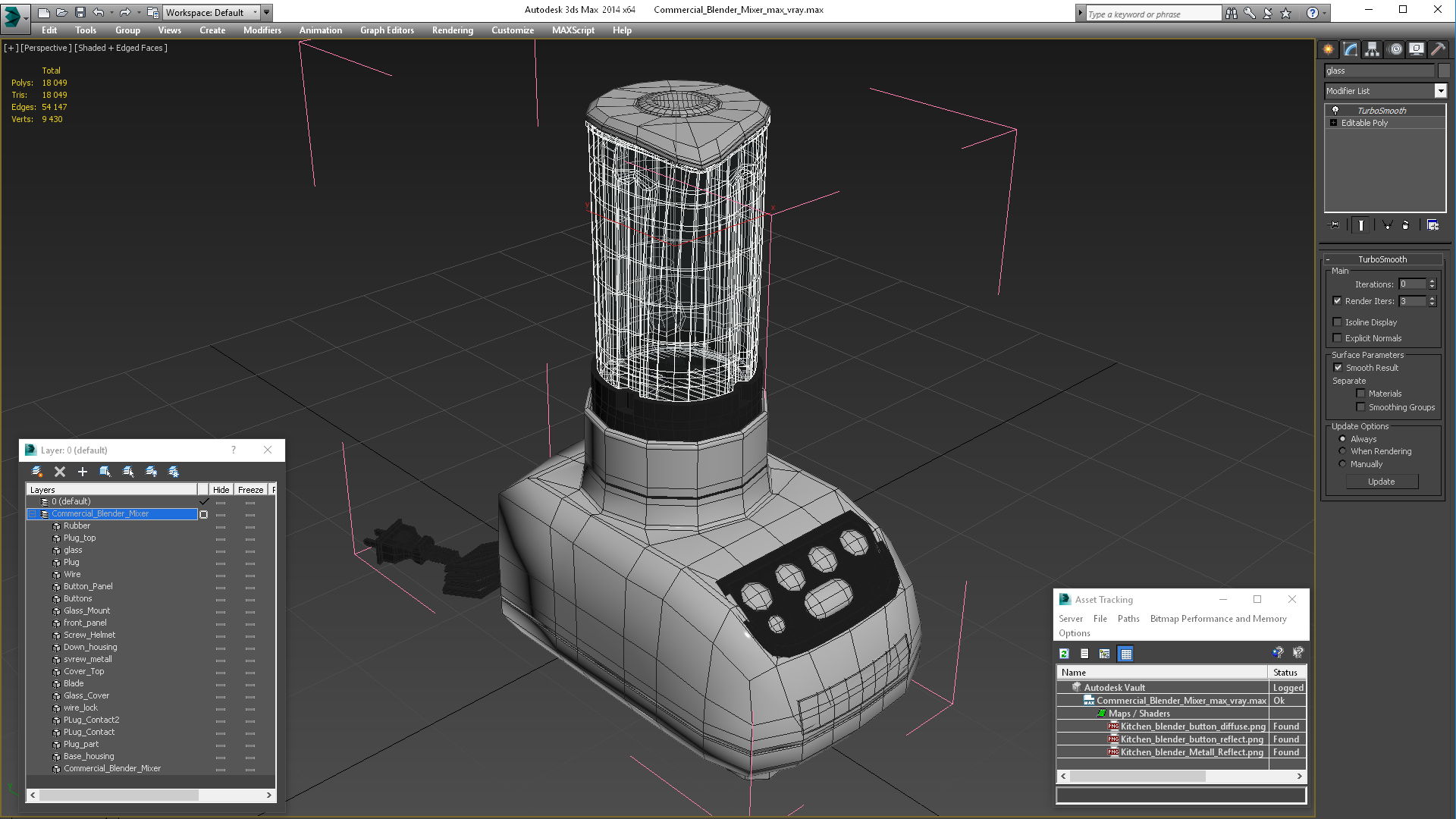This screenshot has height=819, width=1456.
Task: Click the Graph Editors menu item
Action: point(388,30)
